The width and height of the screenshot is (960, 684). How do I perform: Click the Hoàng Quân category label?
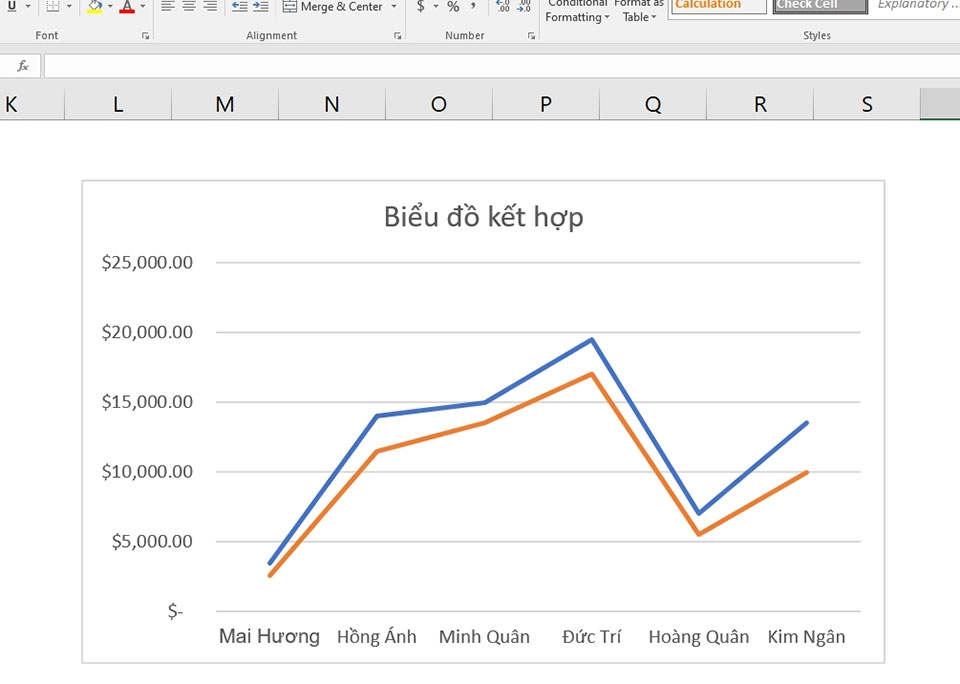pos(699,637)
